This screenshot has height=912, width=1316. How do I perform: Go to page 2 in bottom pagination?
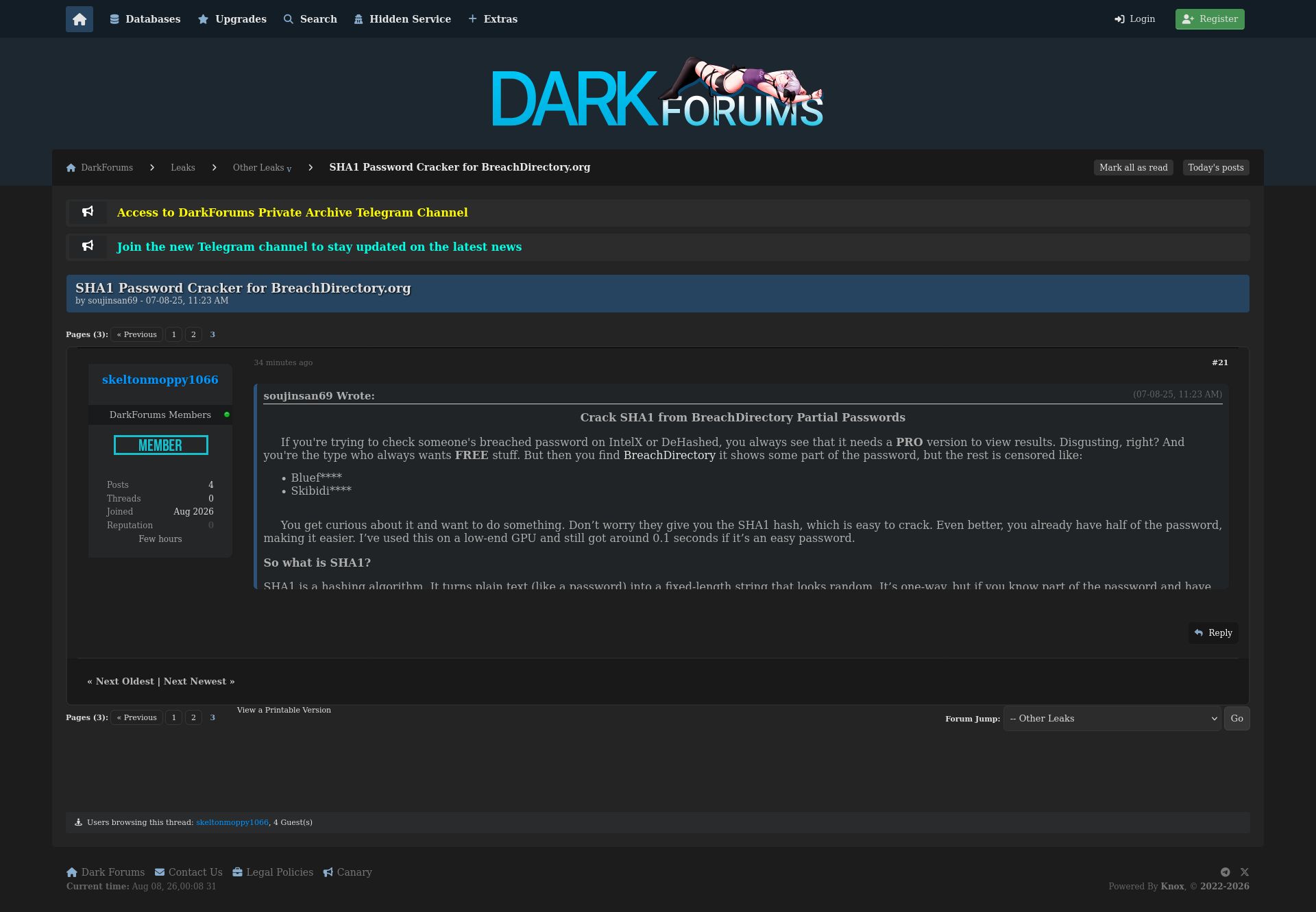pos(193,717)
